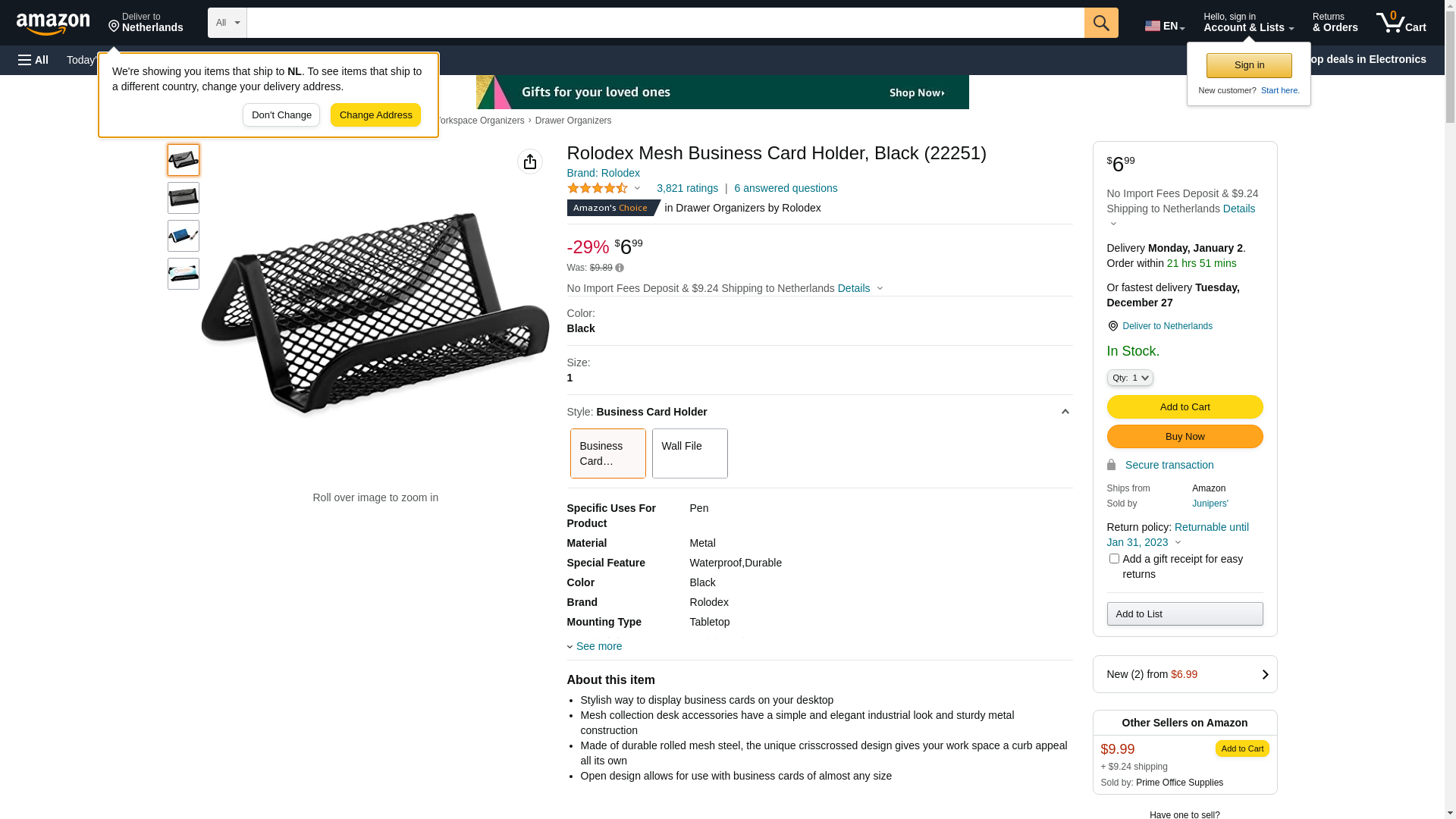
Task: Open the shopping cart icon
Action: [1401, 23]
